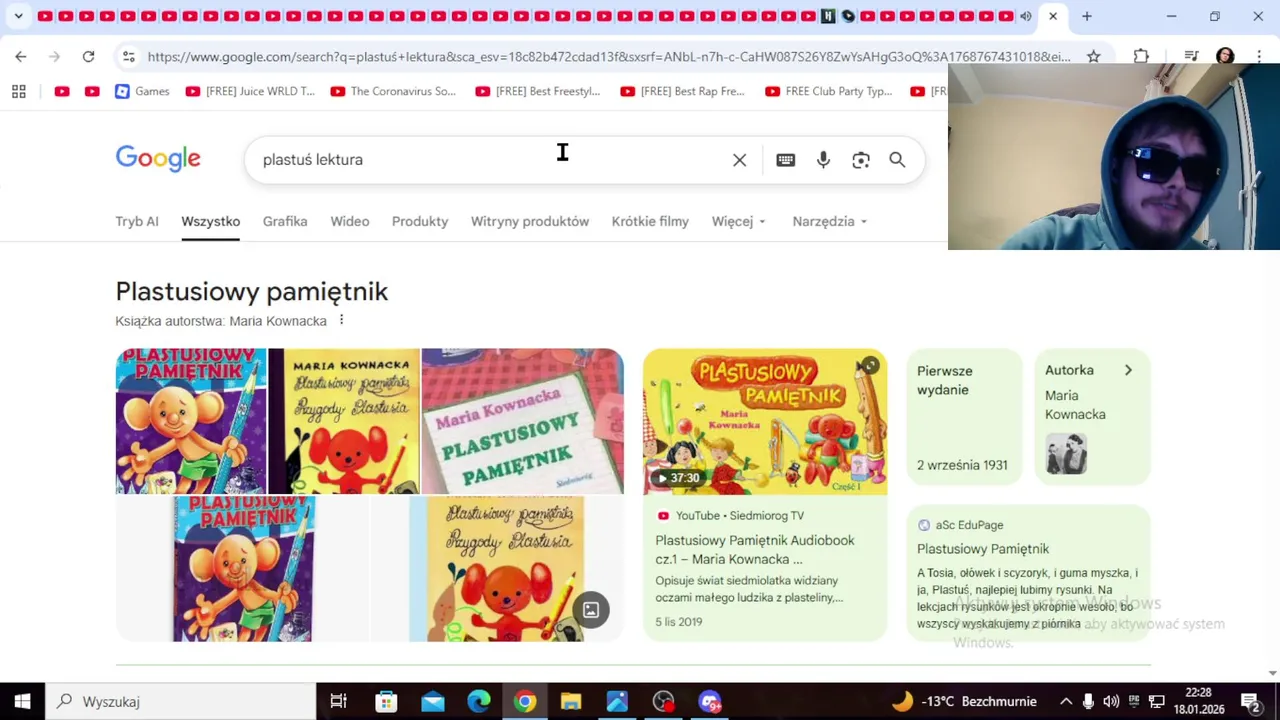Open Plastusiowy Pamiętnik audiobook video thumbnail

(765, 421)
